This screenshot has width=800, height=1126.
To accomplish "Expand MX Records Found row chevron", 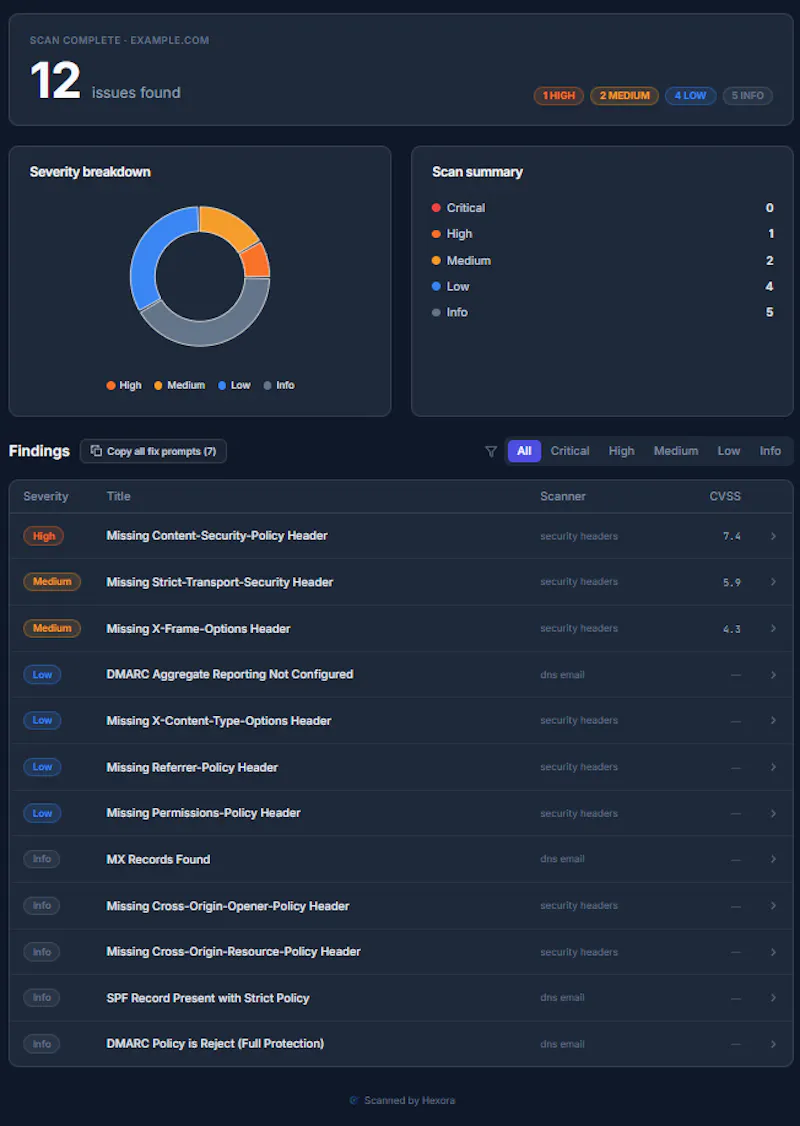I will [x=773, y=859].
